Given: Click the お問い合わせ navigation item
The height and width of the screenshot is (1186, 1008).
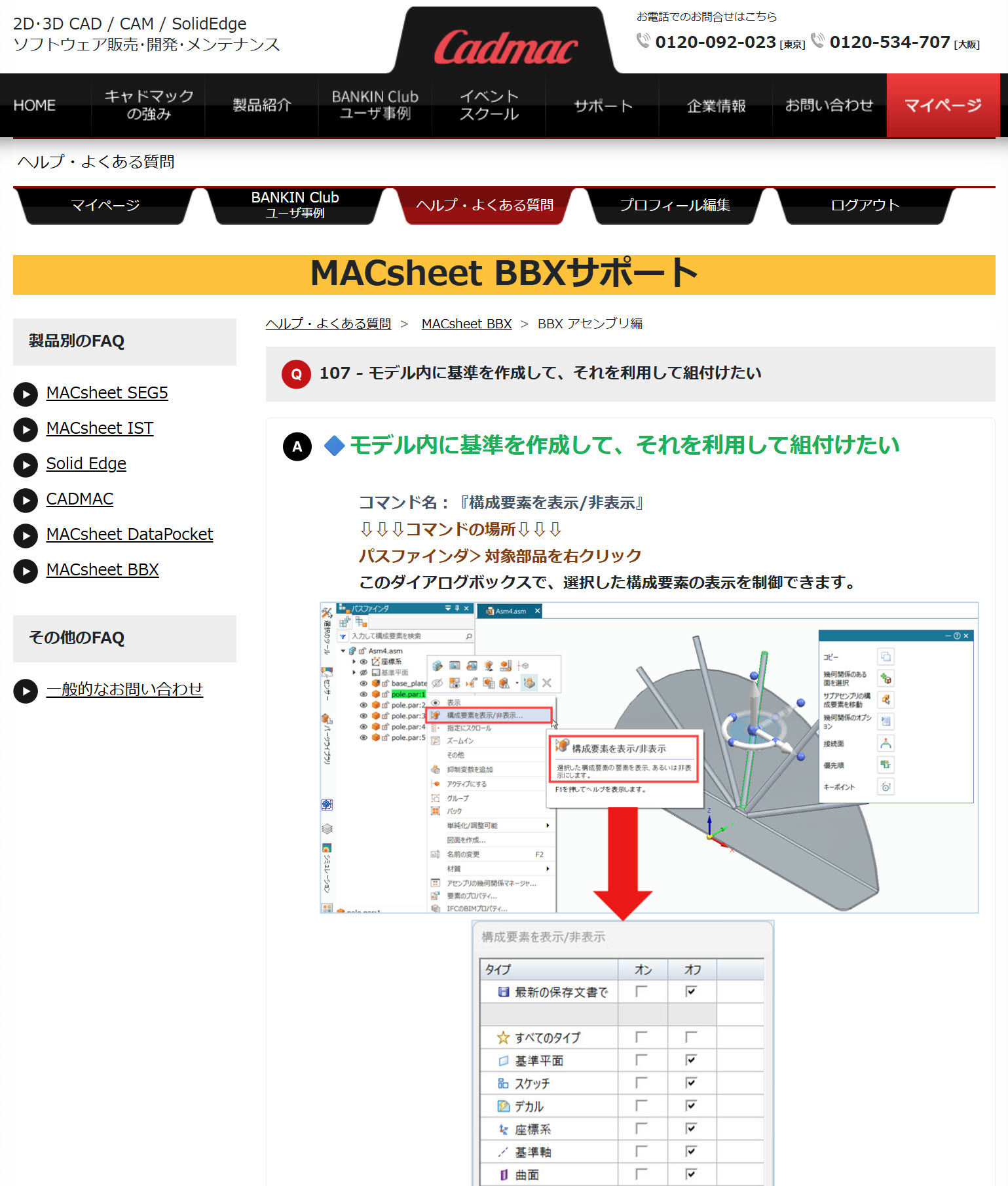Looking at the screenshot, I should (x=829, y=105).
